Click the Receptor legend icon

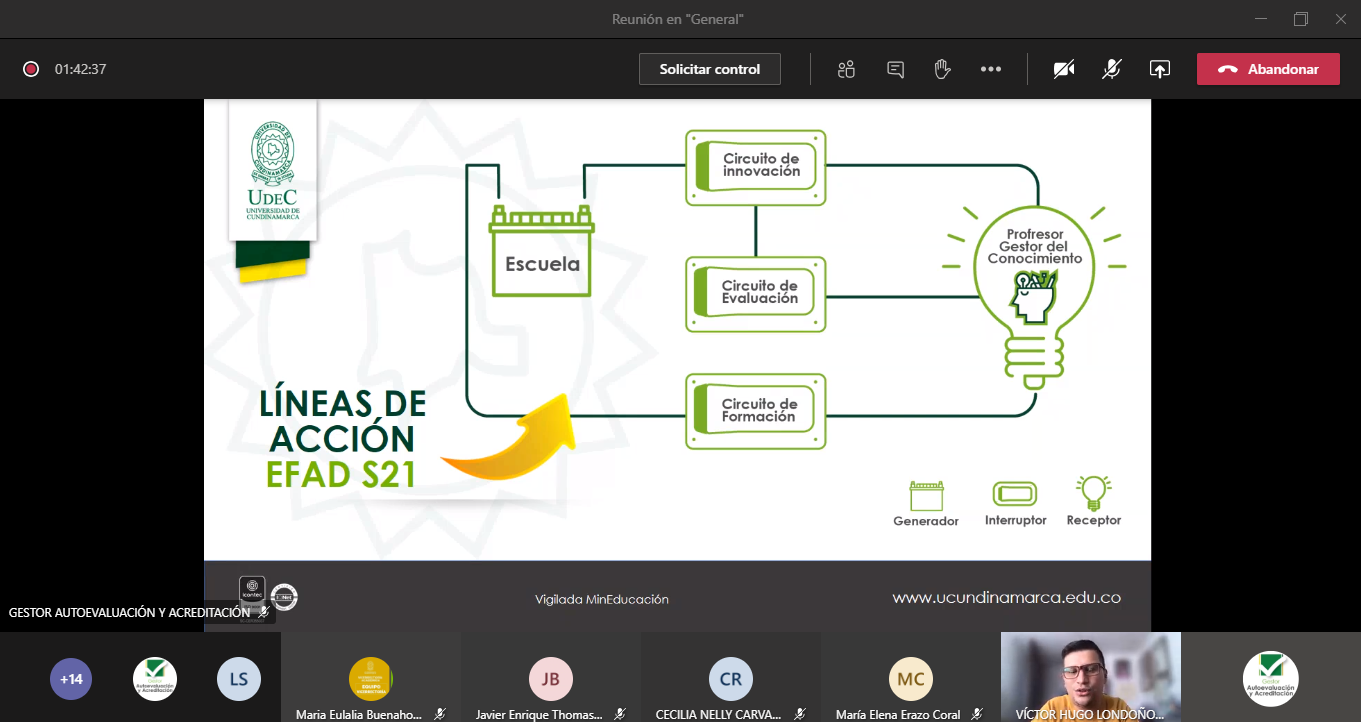click(1093, 492)
